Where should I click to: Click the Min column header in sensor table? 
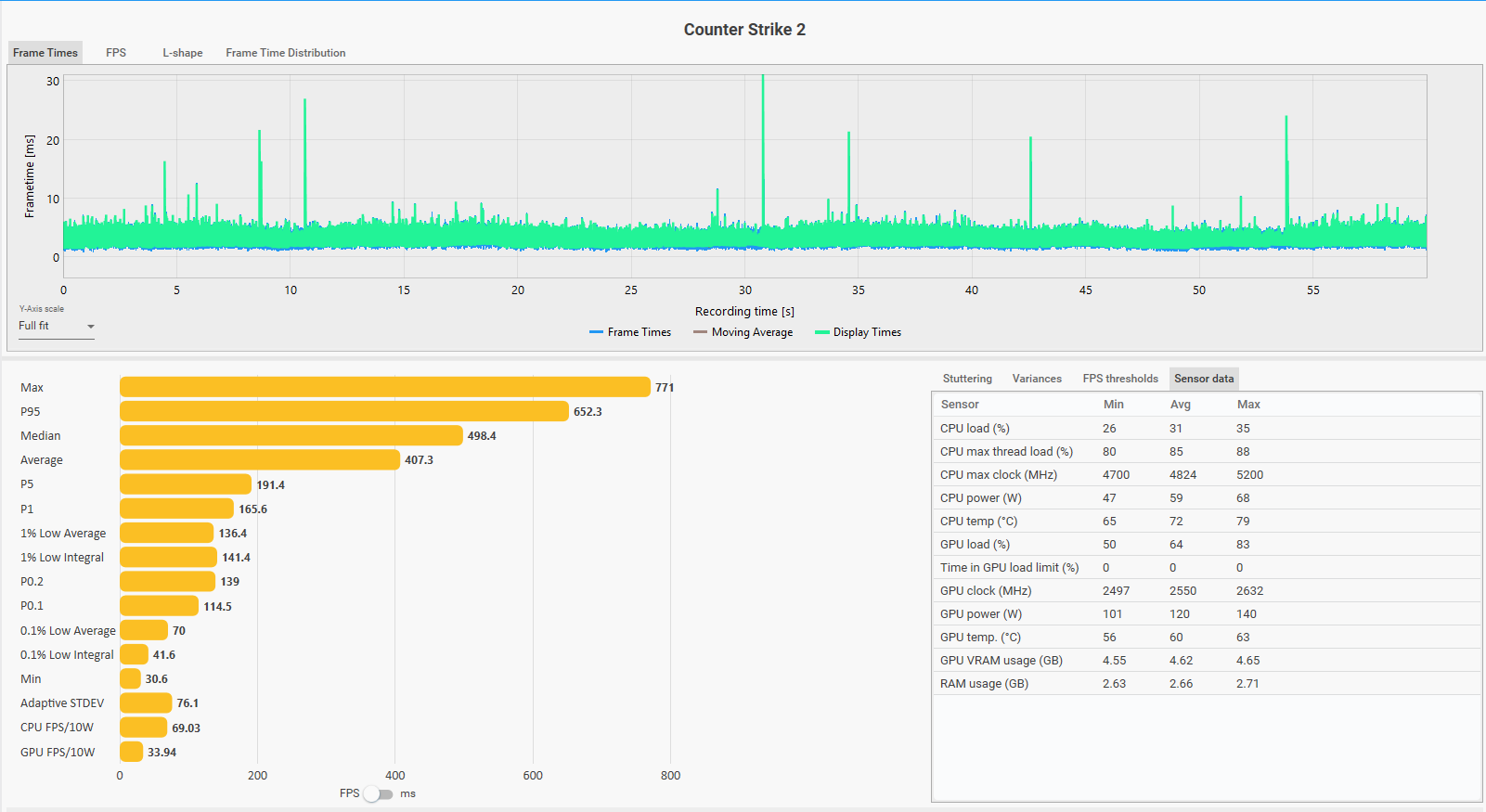coord(1114,405)
